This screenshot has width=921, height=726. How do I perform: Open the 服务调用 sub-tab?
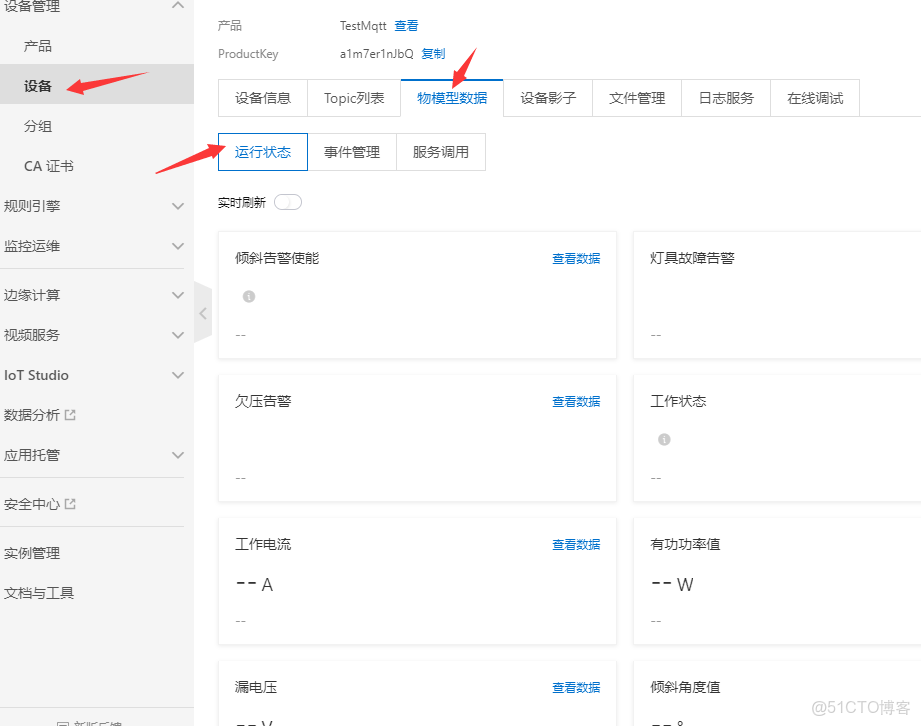[441, 152]
